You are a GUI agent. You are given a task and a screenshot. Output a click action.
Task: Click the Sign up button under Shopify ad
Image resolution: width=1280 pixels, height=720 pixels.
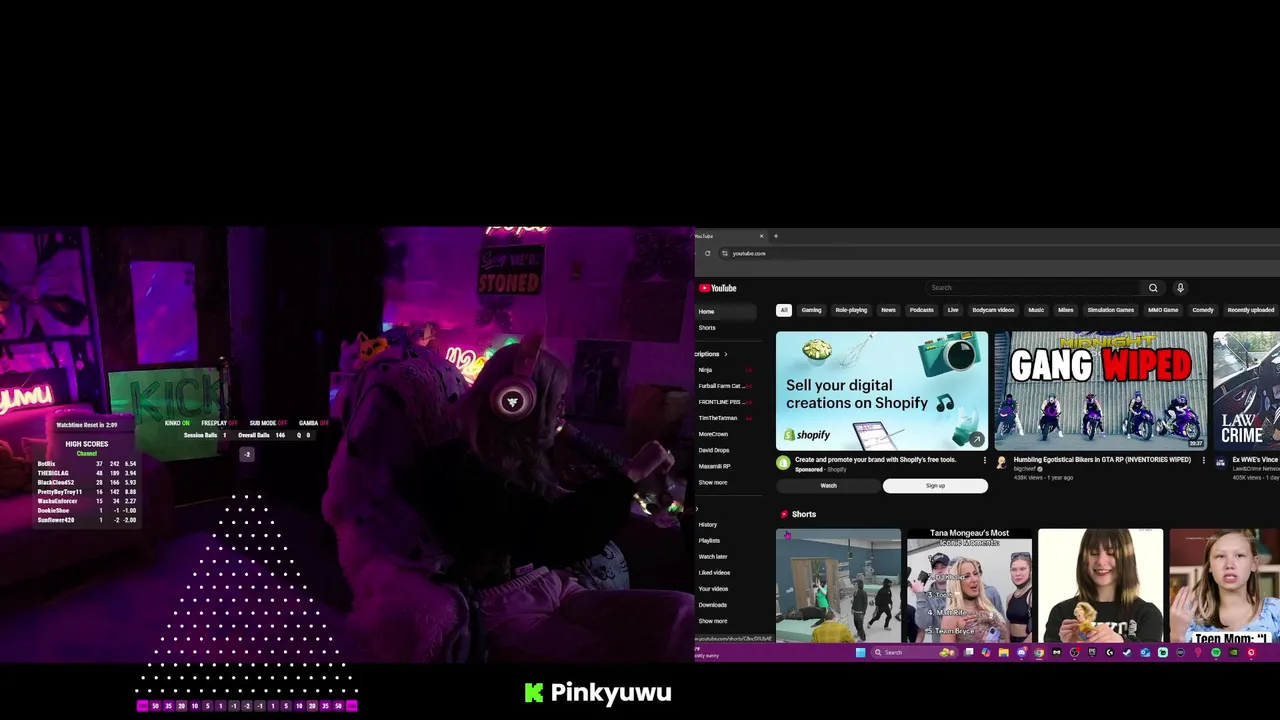935,486
